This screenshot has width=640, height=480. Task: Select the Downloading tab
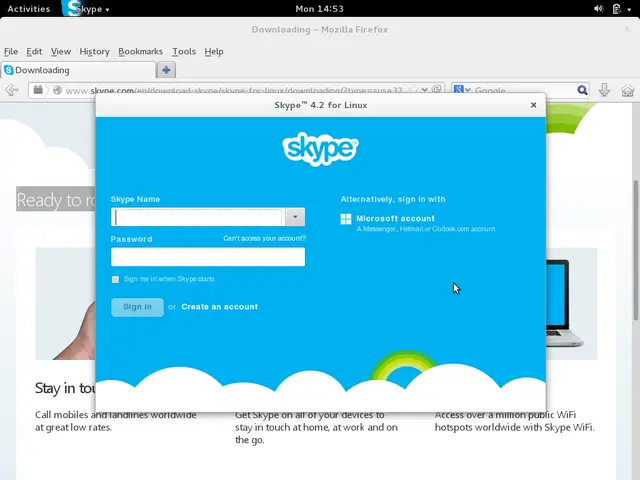pos(78,70)
